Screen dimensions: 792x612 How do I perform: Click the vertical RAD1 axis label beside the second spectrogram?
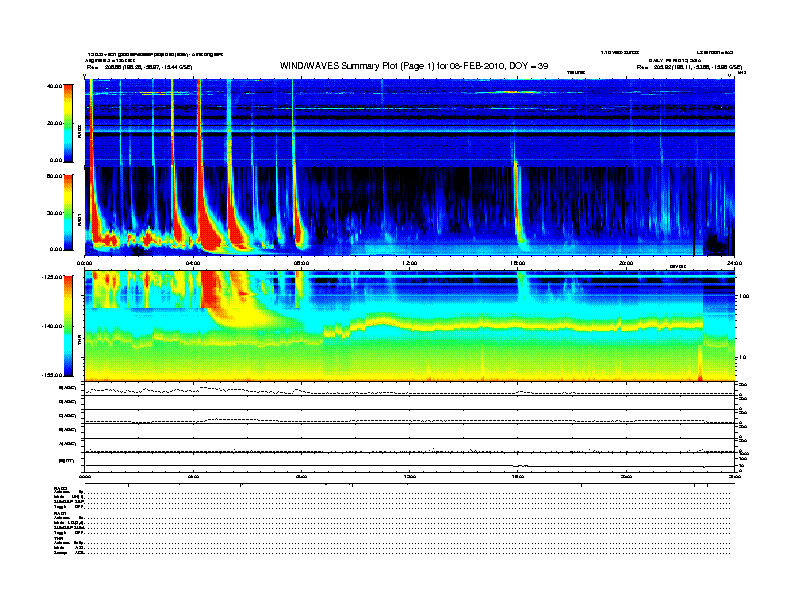tap(79, 219)
